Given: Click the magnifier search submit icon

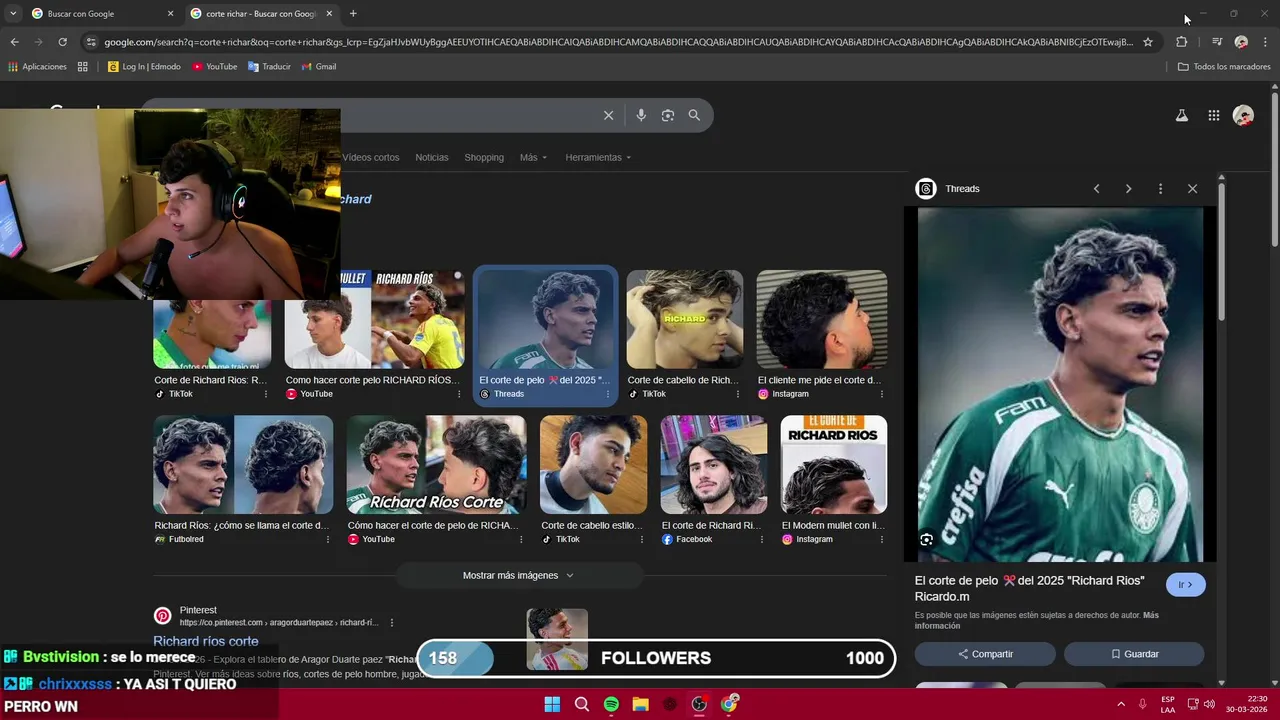Looking at the screenshot, I should coord(694,115).
